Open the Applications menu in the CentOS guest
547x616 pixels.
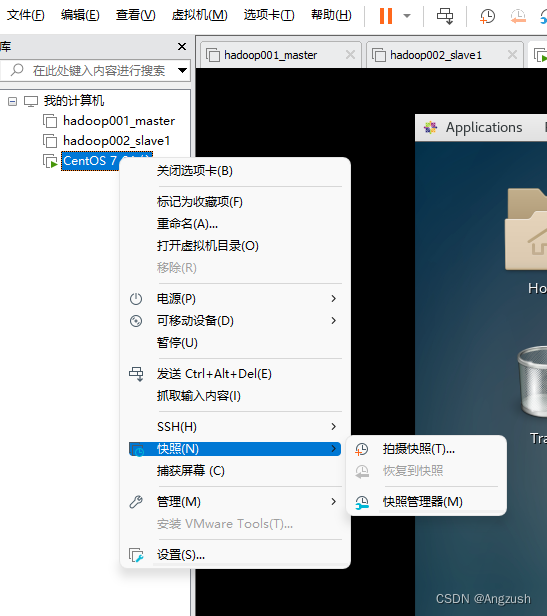click(484, 128)
